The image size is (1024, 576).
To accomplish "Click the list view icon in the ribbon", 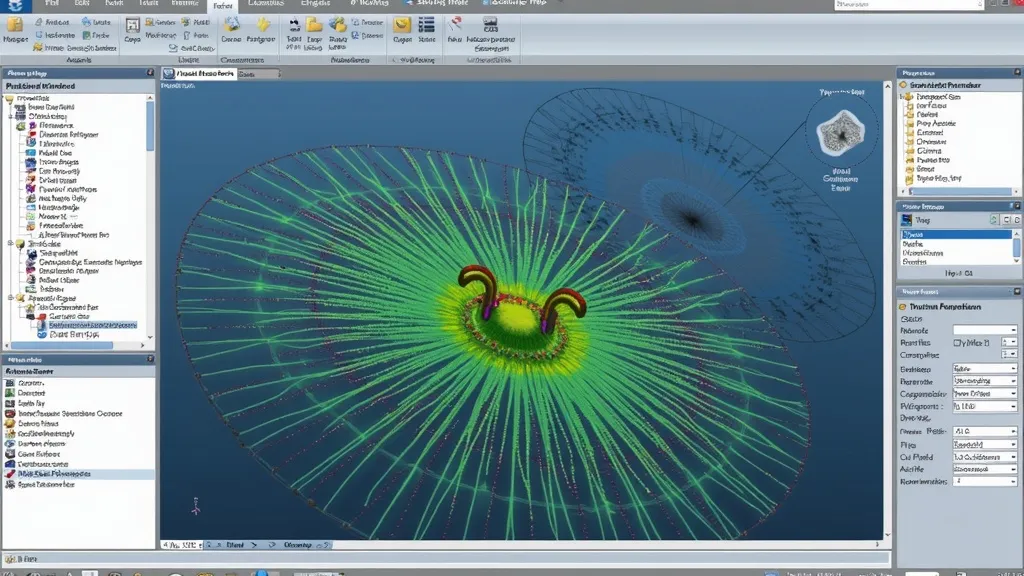I will pos(427,24).
